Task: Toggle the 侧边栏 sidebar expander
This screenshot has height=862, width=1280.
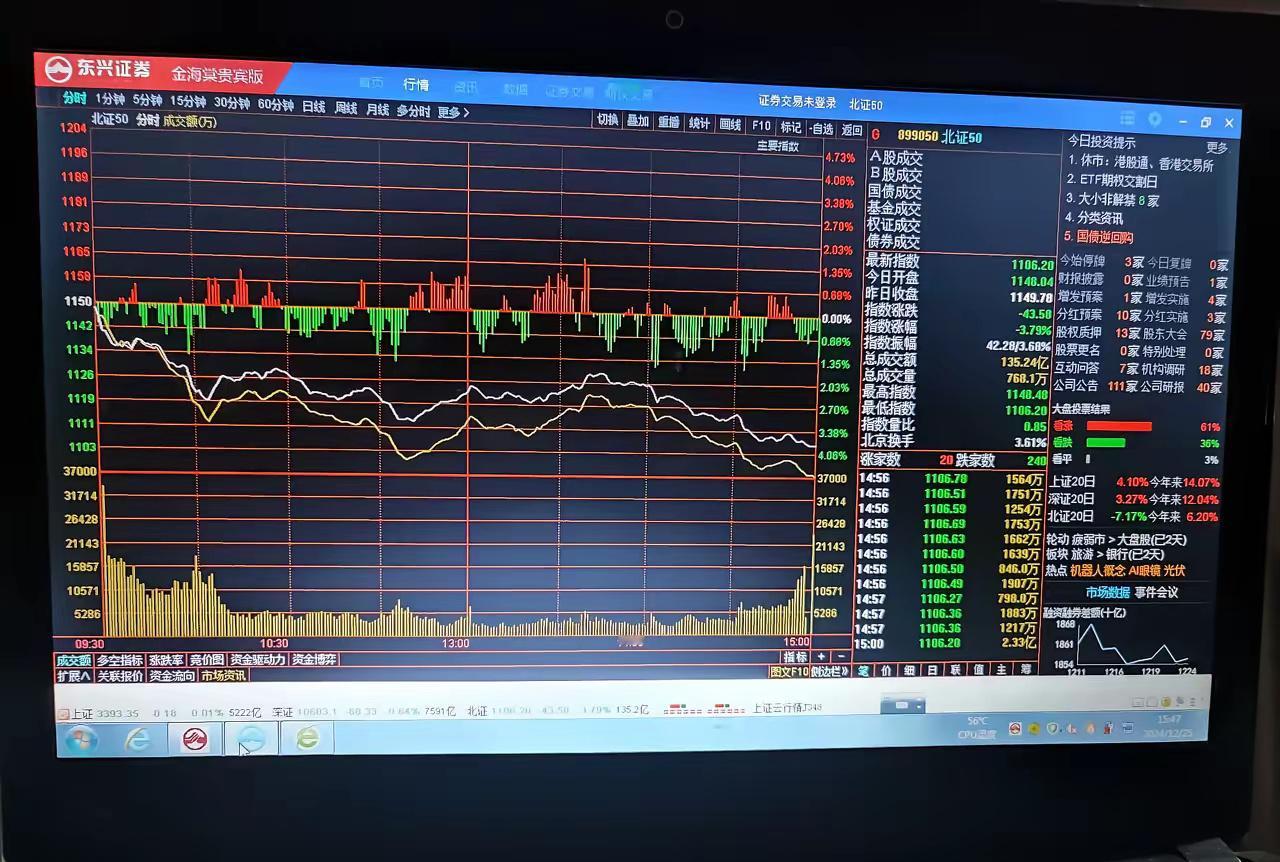Action: [x=830, y=671]
